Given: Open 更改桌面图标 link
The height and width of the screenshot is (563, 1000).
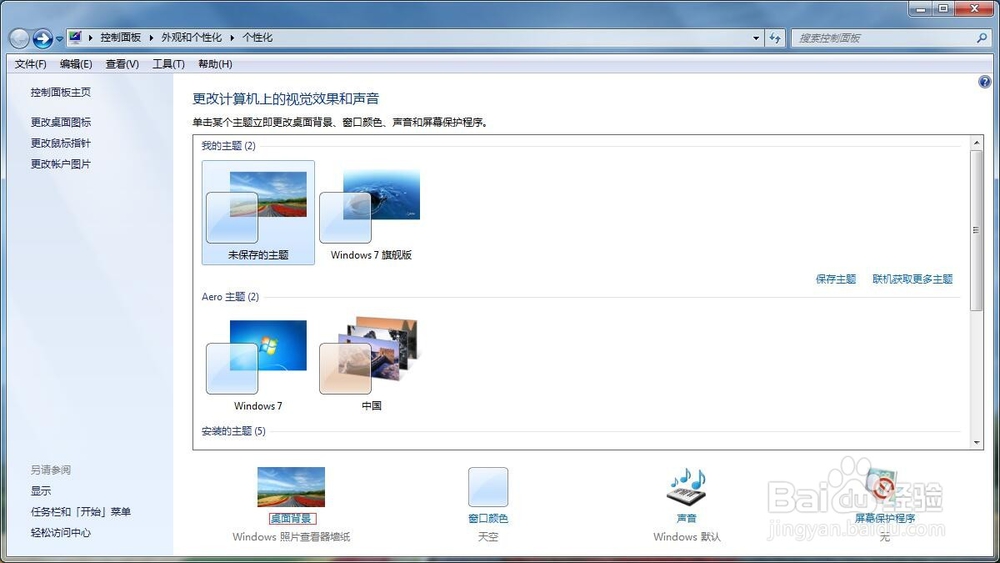Looking at the screenshot, I should (61, 122).
